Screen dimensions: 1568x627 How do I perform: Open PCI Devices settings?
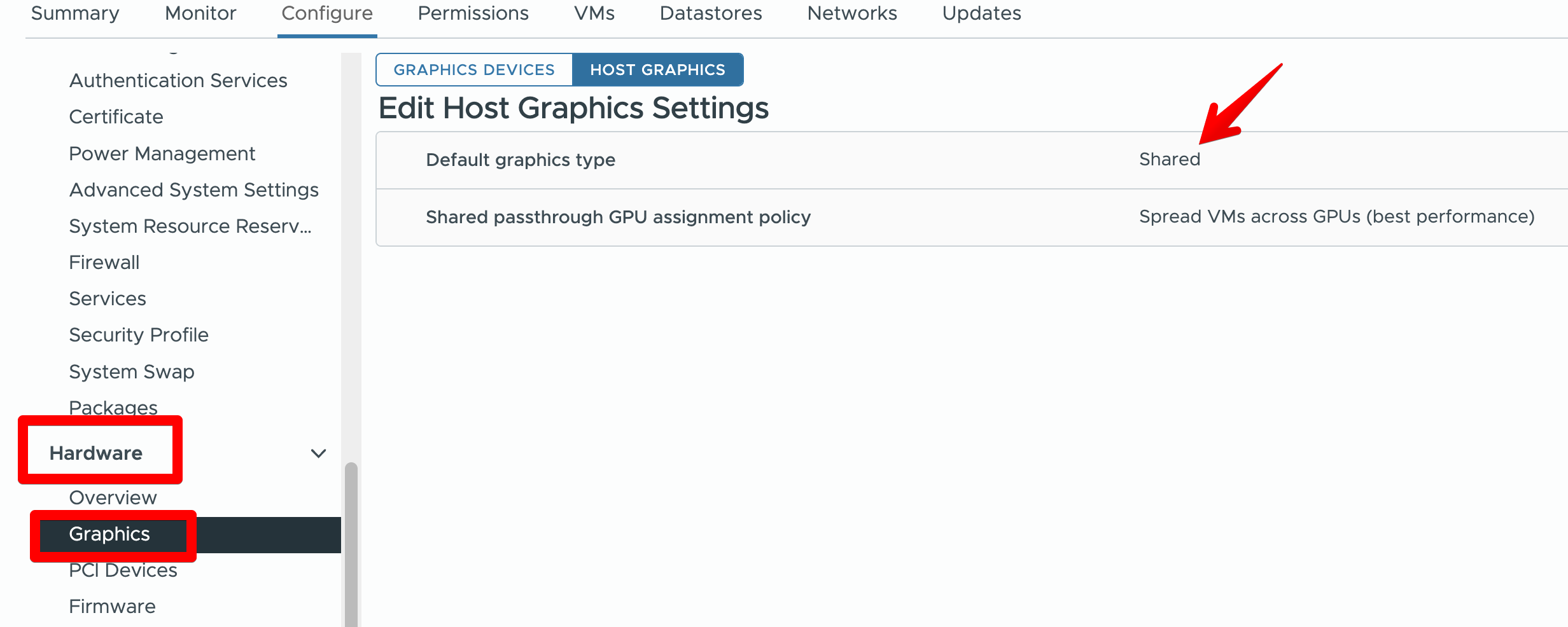coord(123,570)
